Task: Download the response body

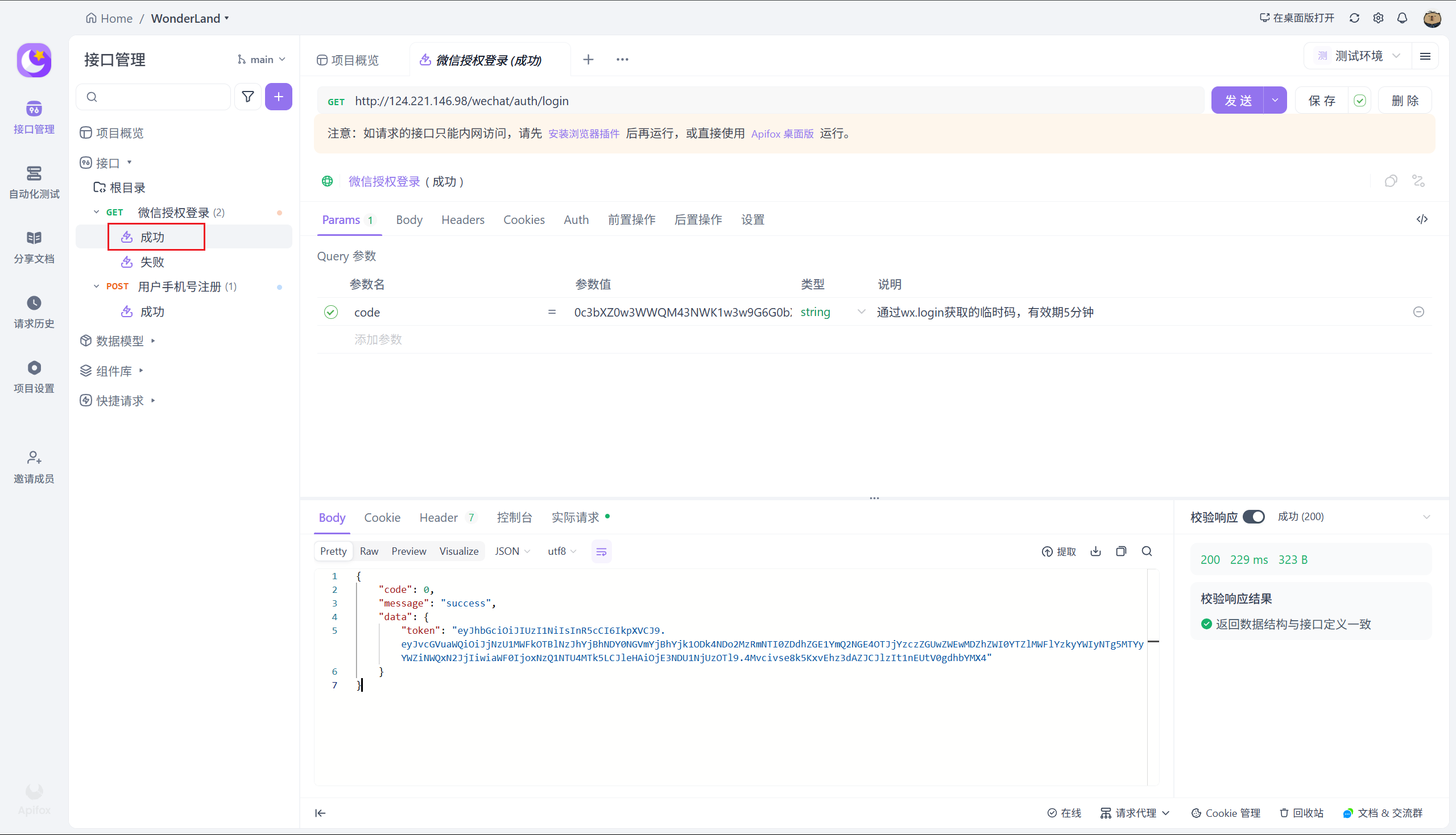Action: tap(1096, 551)
